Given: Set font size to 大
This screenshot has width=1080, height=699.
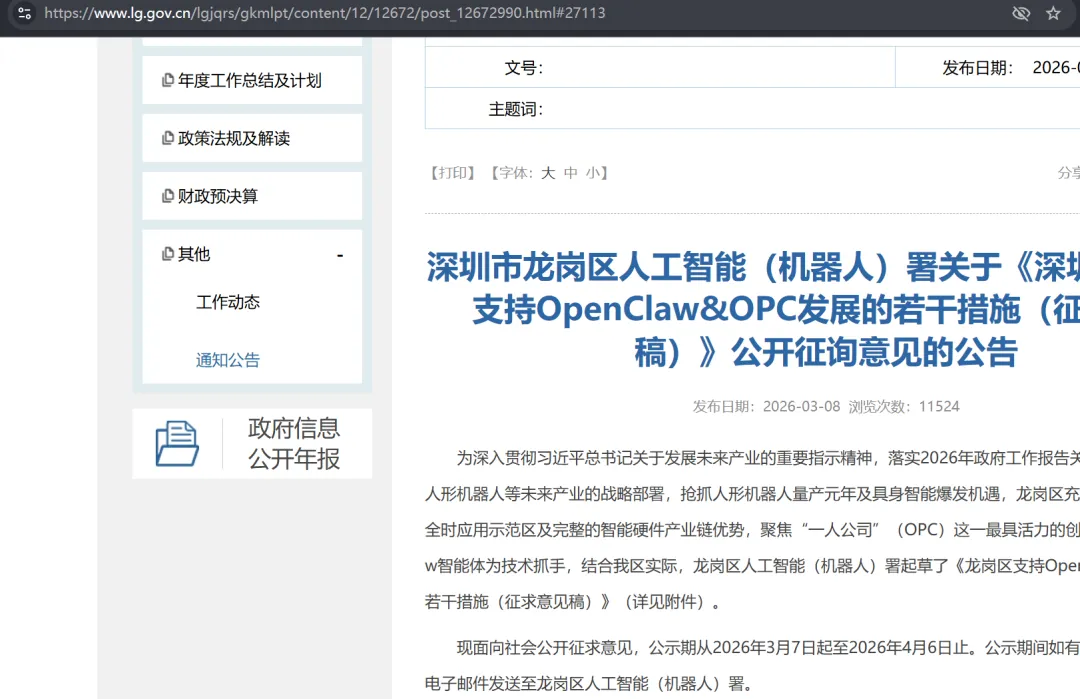Looking at the screenshot, I should click(548, 173).
